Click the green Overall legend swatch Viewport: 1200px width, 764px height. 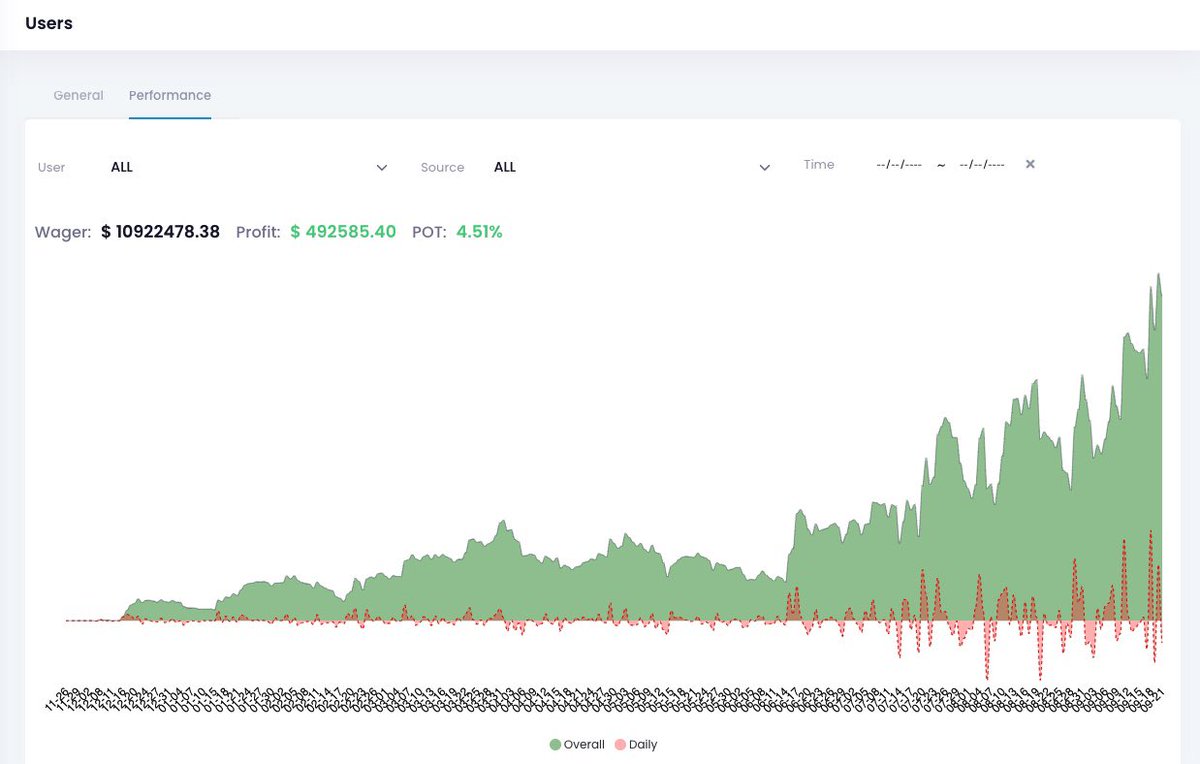click(x=555, y=744)
